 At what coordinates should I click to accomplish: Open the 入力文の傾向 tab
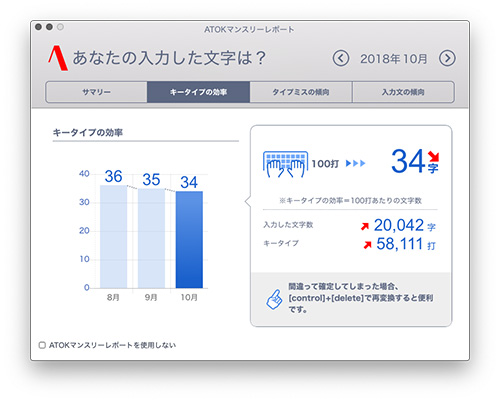tap(403, 92)
